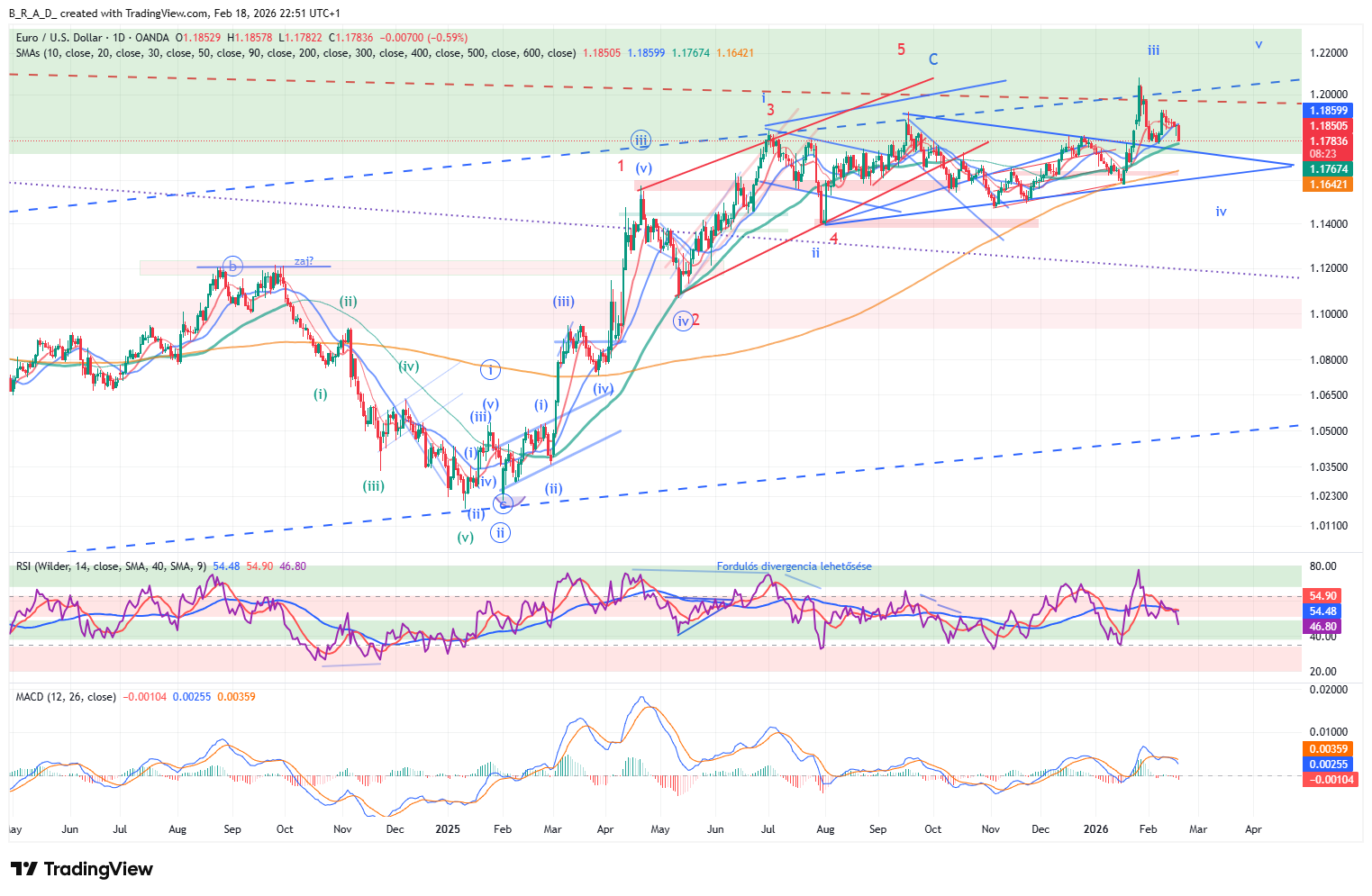Click the MACD (12, 26, close) legend

pyautogui.click(x=66, y=697)
